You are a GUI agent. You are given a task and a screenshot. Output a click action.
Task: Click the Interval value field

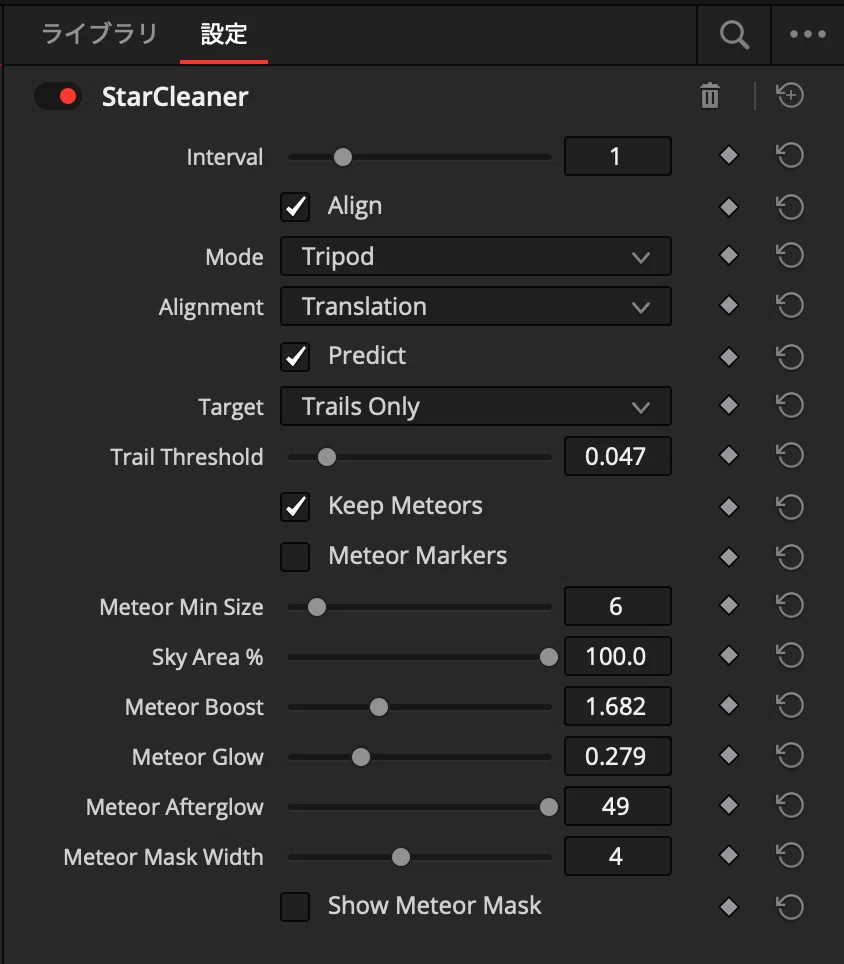coord(618,156)
